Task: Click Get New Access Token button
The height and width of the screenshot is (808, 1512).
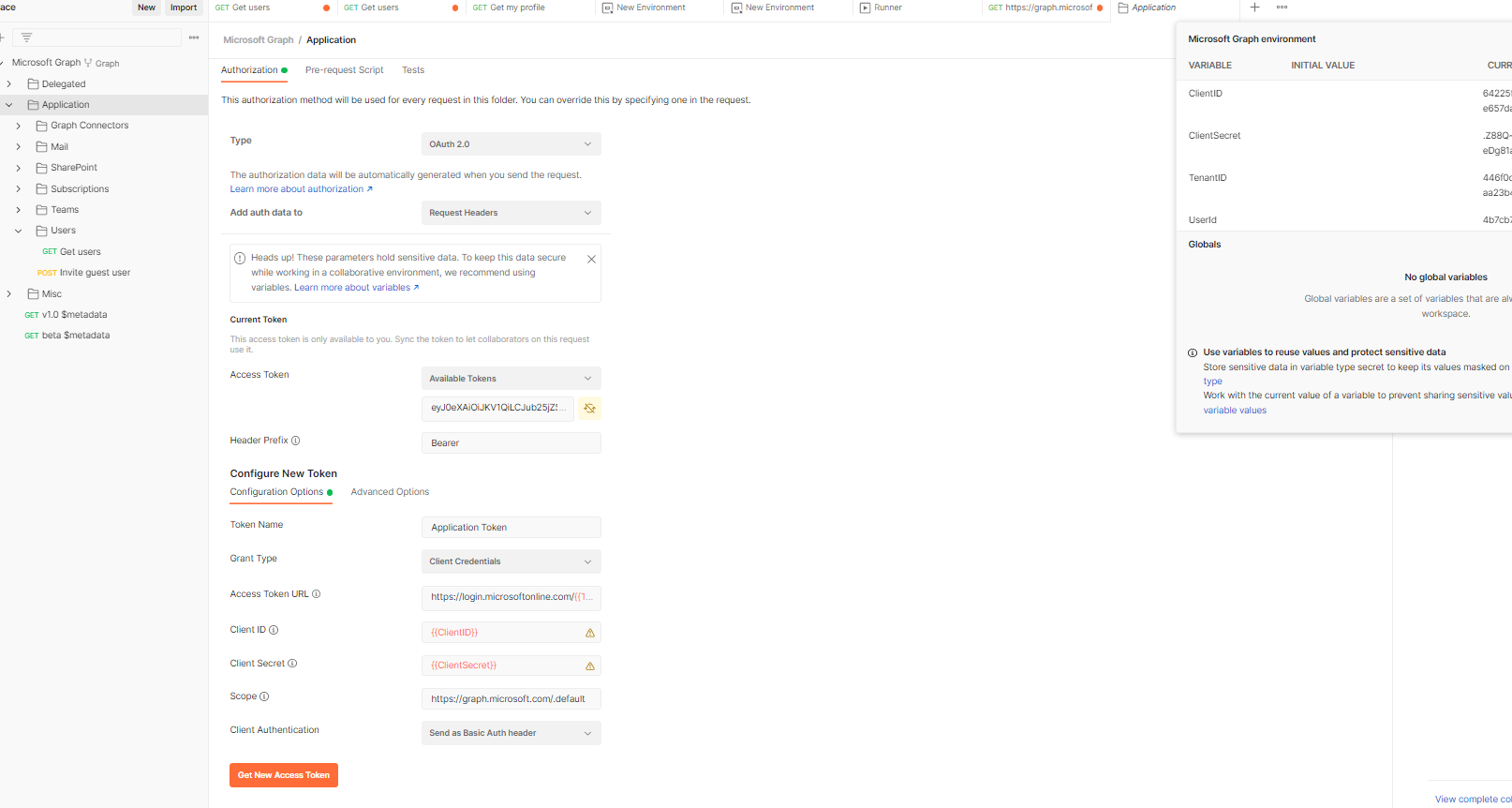Action: (x=284, y=775)
